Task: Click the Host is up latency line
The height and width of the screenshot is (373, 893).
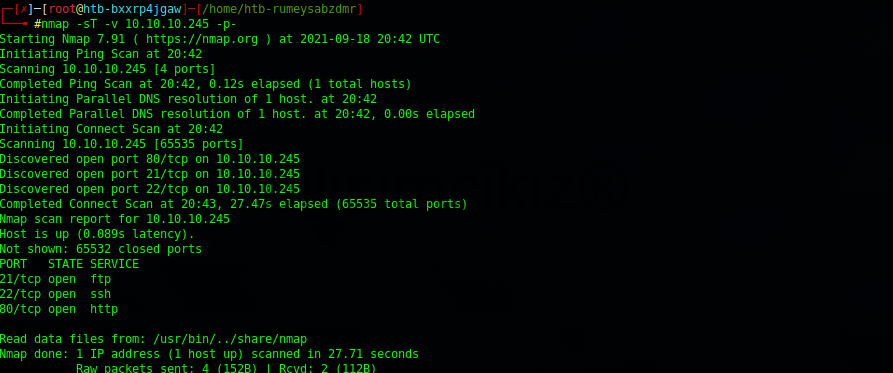Action: point(97,234)
